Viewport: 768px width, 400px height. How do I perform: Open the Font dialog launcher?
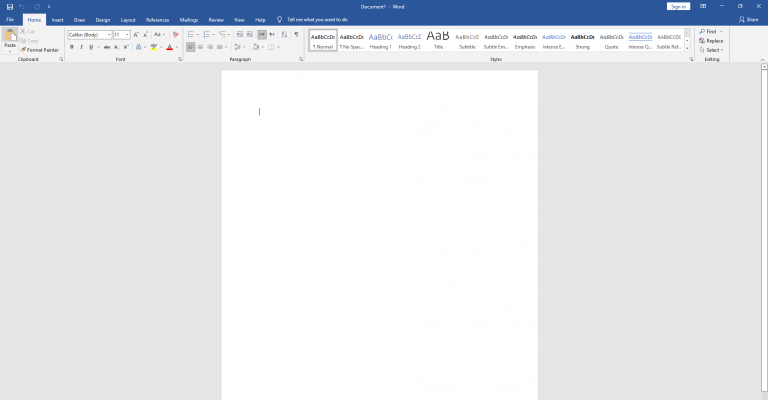click(x=180, y=59)
